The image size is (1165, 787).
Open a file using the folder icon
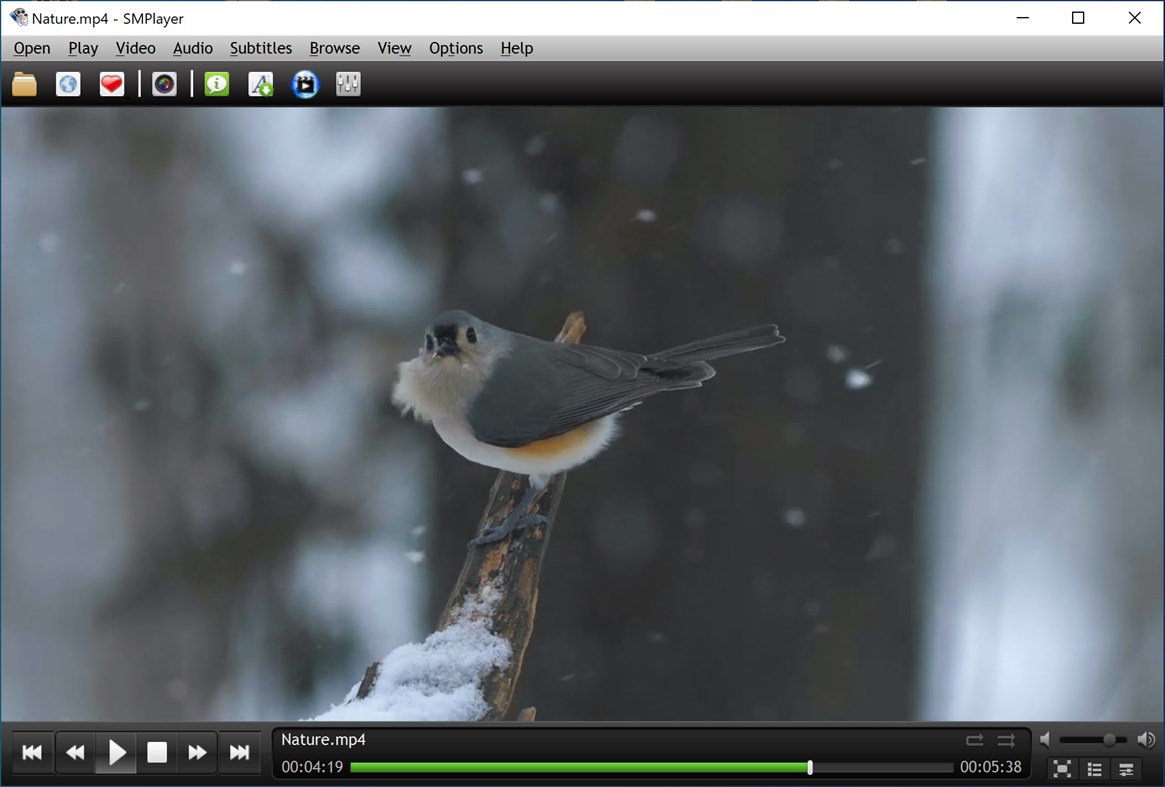24,84
